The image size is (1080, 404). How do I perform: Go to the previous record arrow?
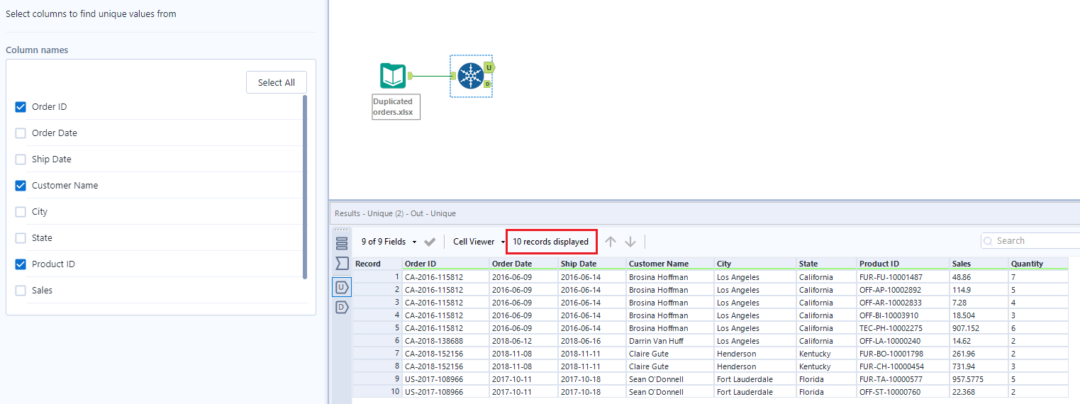tap(611, 241)
